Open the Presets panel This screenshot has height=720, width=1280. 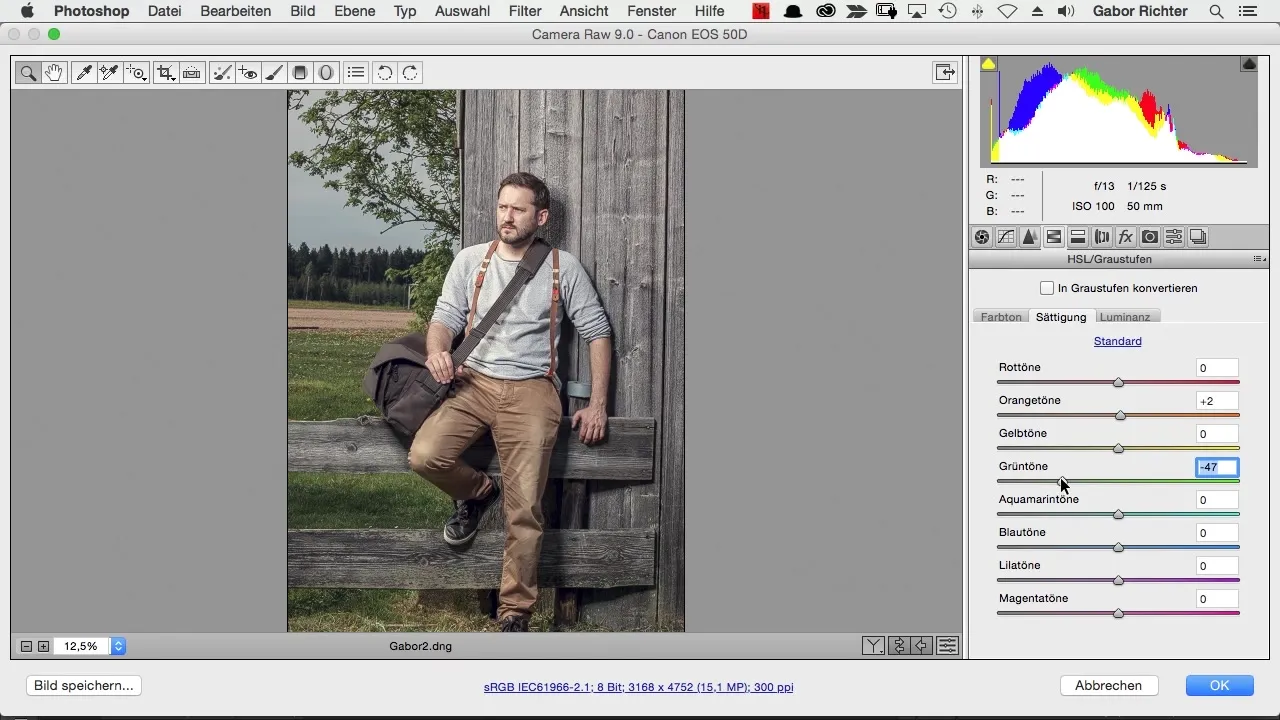click(1174, 237)
